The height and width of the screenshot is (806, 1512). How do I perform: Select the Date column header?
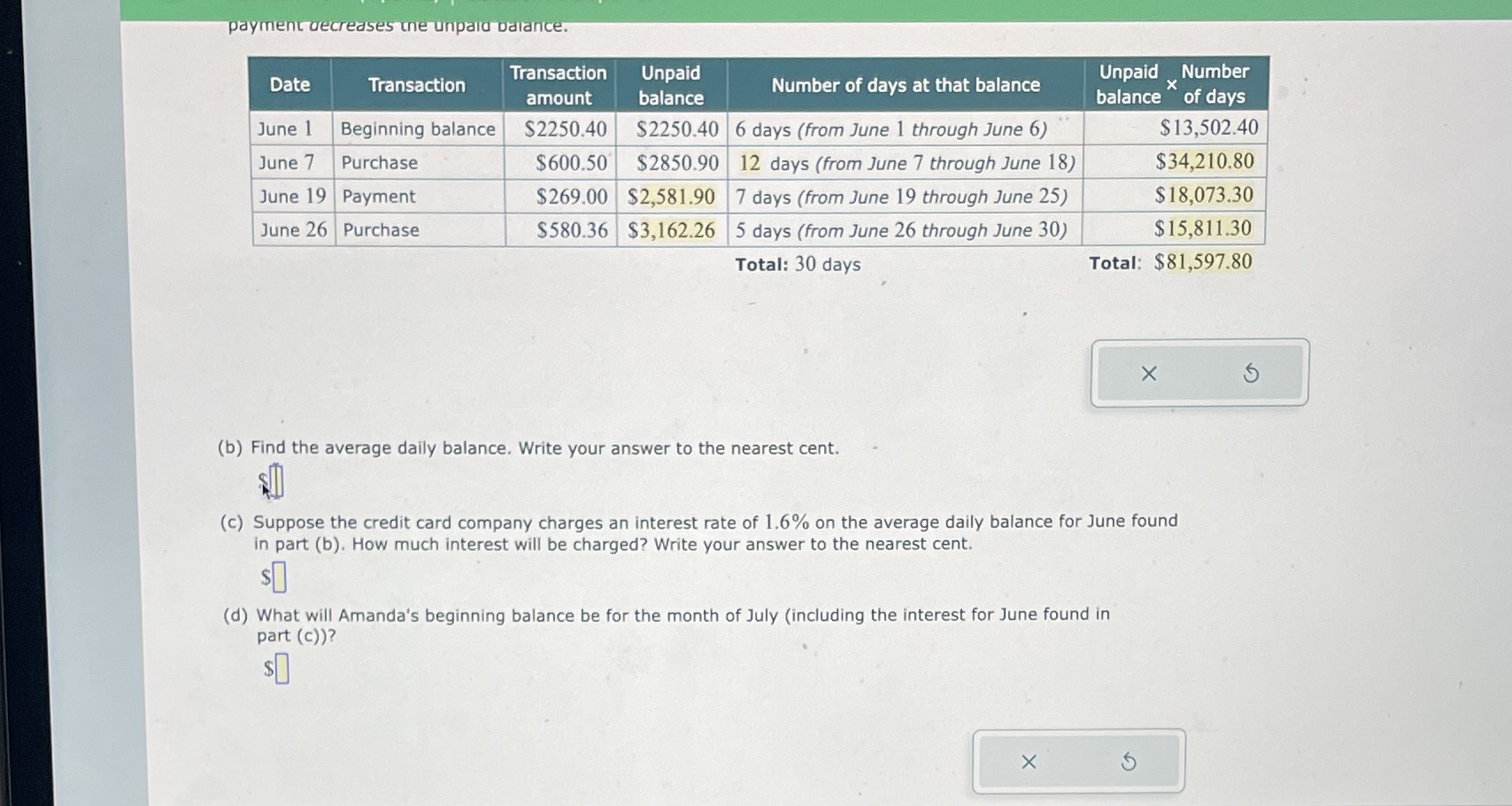click(291, 84)
